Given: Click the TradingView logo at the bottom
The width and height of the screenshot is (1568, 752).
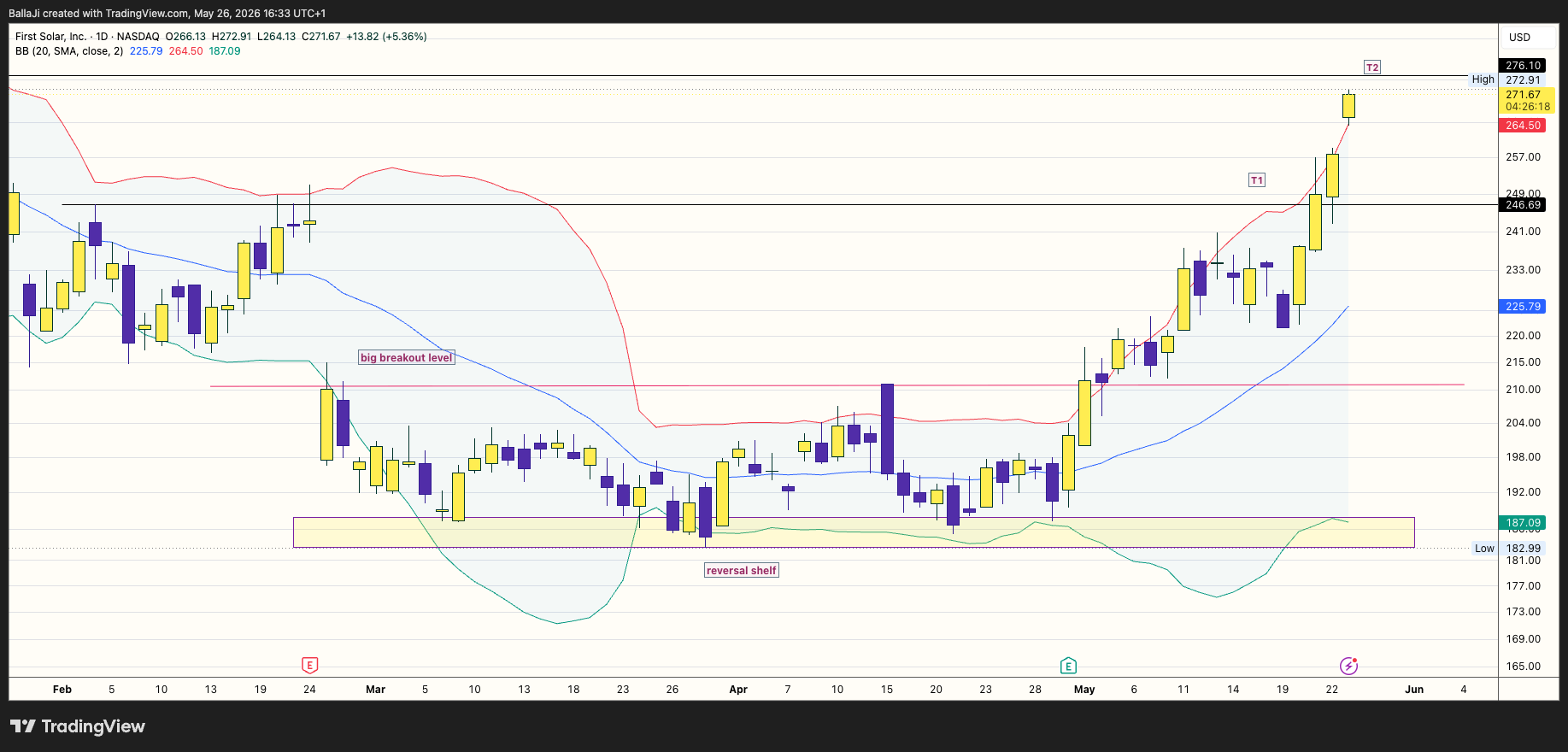Looking at the screenshot, I should point(78,726).
